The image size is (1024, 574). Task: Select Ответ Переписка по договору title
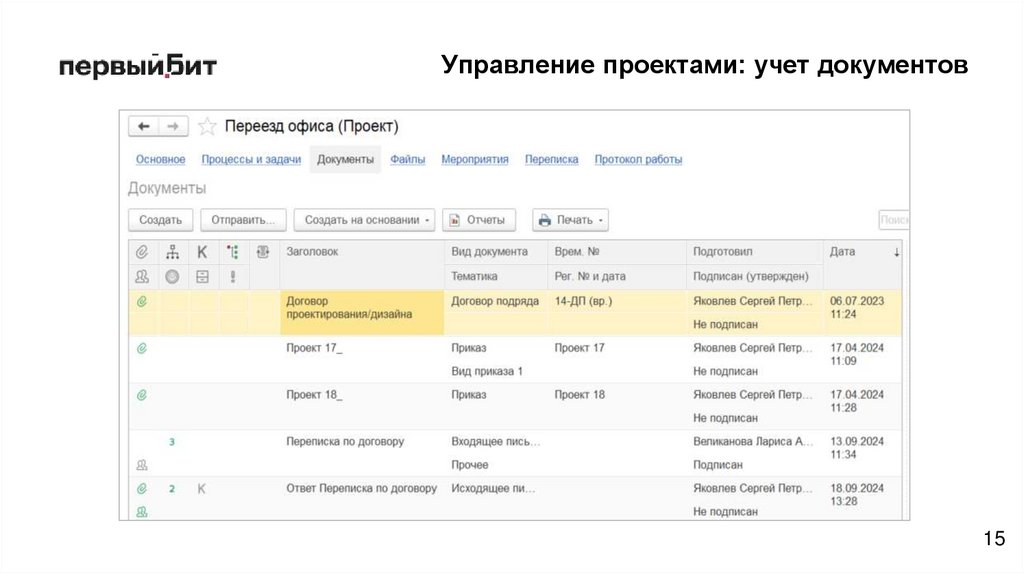[361, 488]
